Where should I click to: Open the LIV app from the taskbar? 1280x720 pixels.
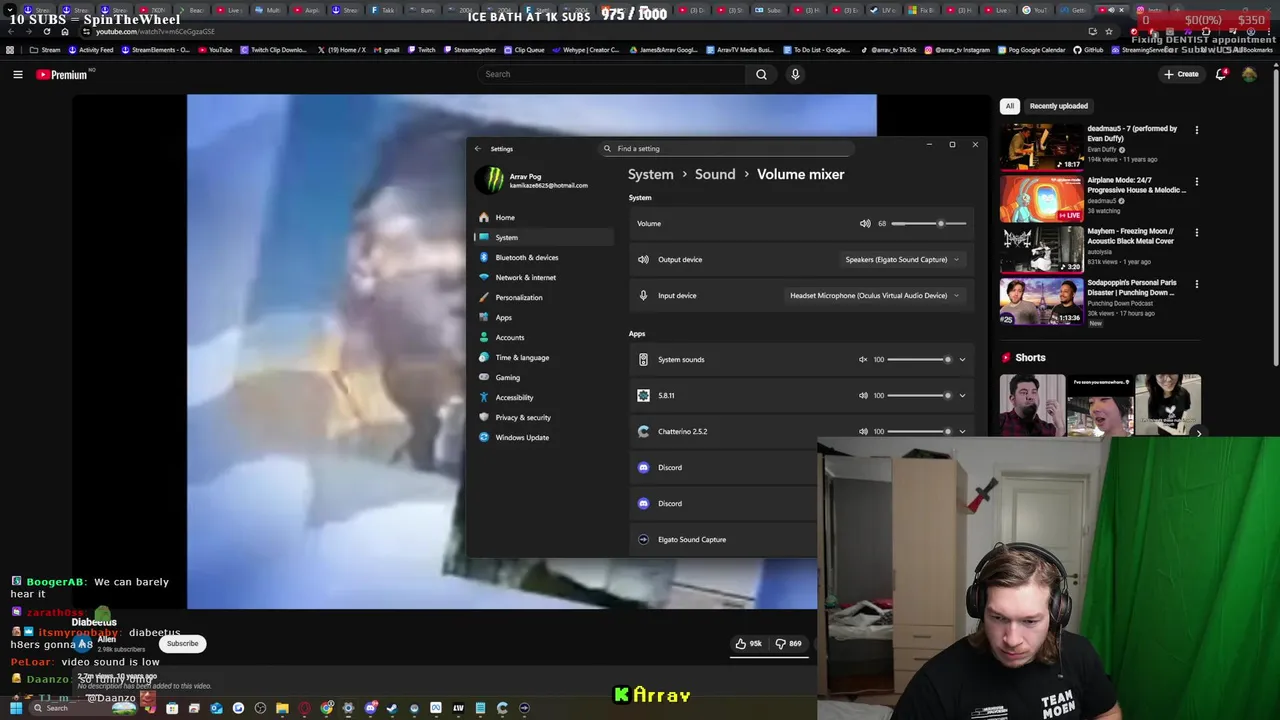(x=458, y=708)
